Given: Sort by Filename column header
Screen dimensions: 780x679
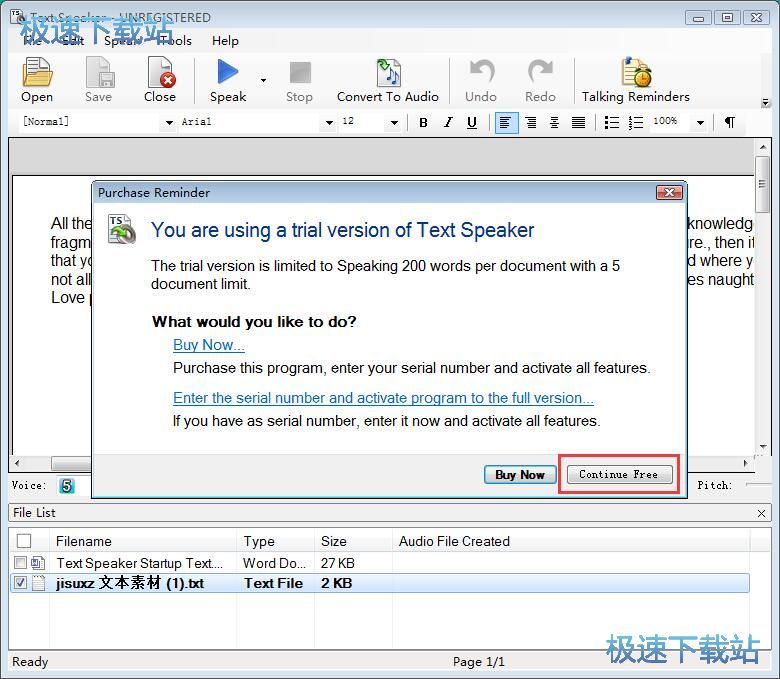Looking at the screenshot, I should click(x=143, y=541).
